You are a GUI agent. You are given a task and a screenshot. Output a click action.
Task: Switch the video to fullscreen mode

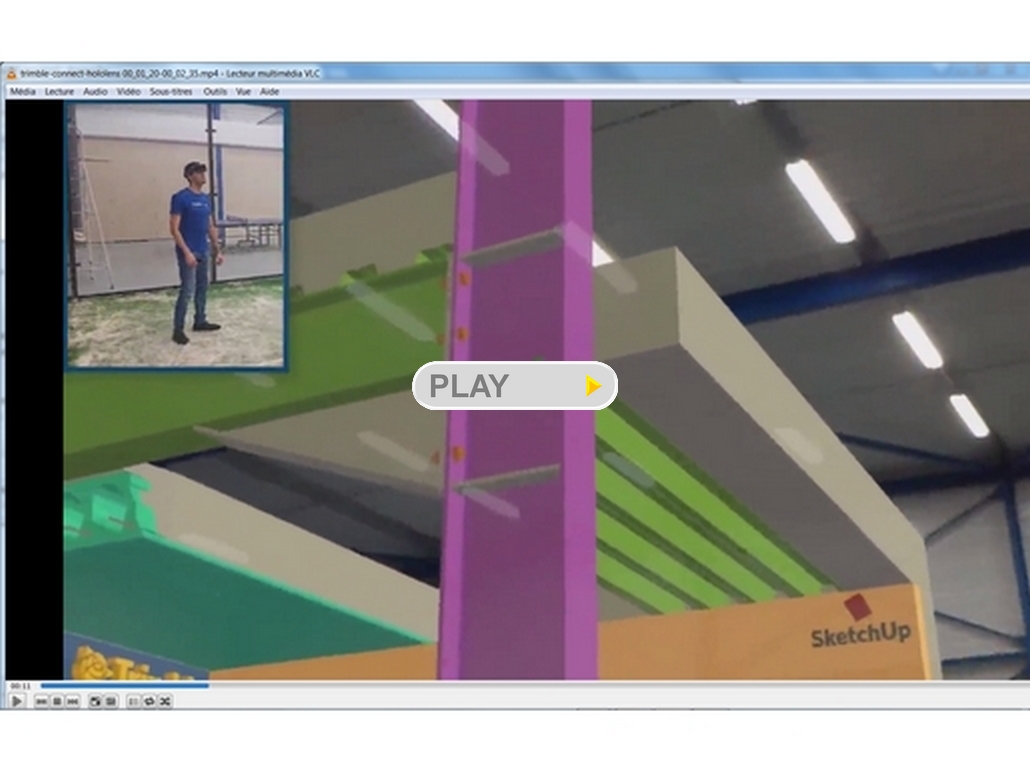[95, 702]
